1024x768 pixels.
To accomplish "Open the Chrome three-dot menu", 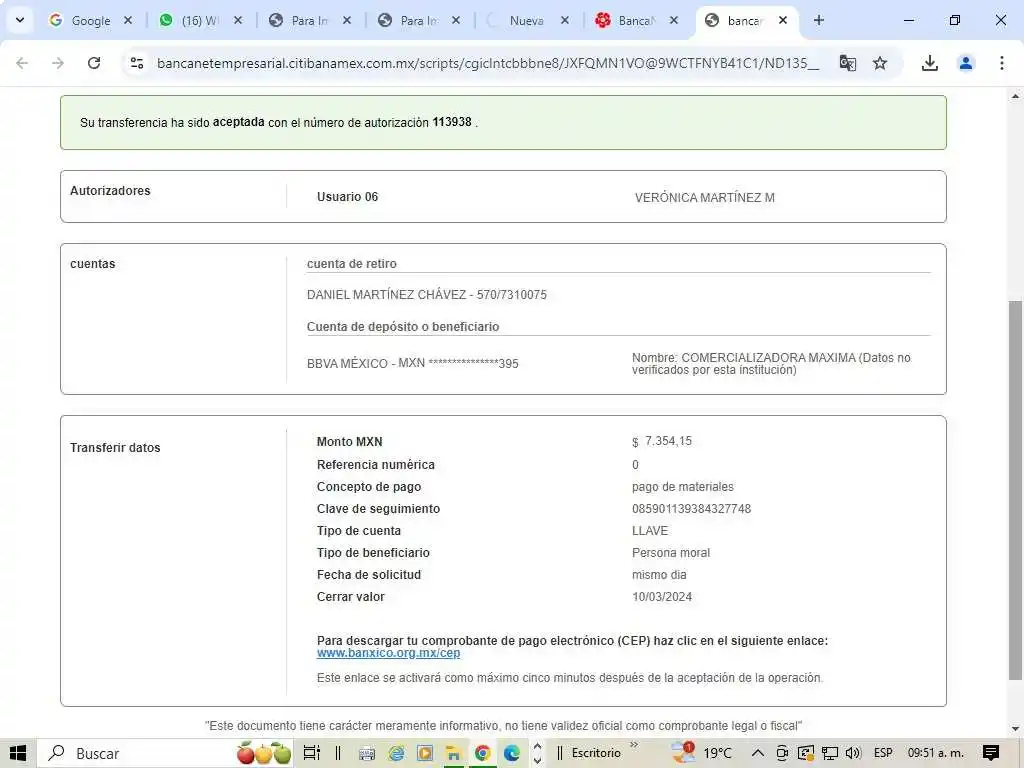I will 1001,63.
